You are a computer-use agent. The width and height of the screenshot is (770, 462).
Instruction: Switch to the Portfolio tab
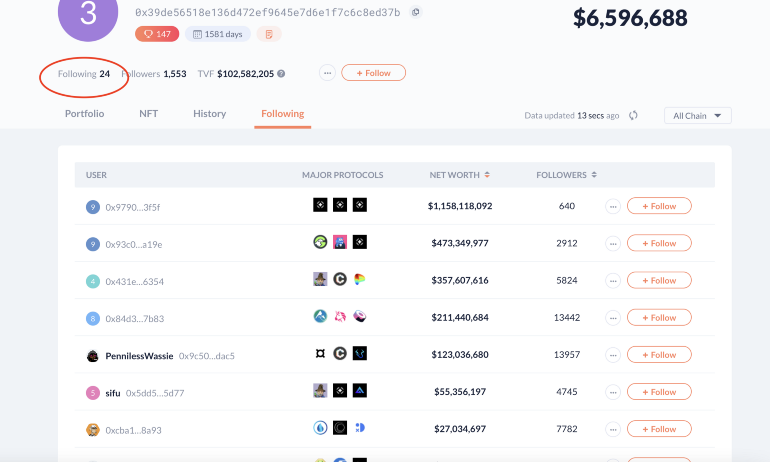pos(85,114)
